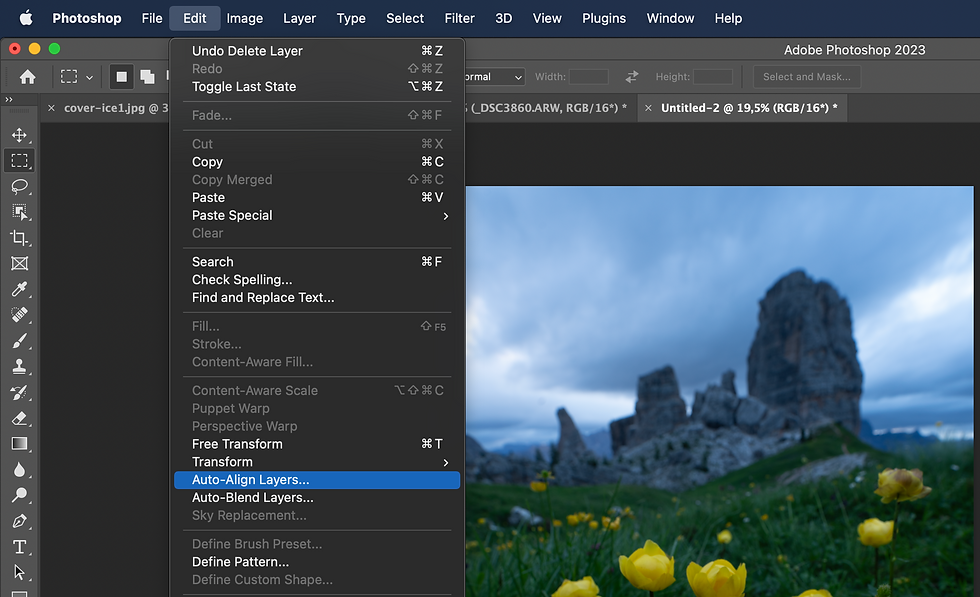Viewport: 980px width, 597px height.
Task: Choose Toggle Last State
Action: 317,87
